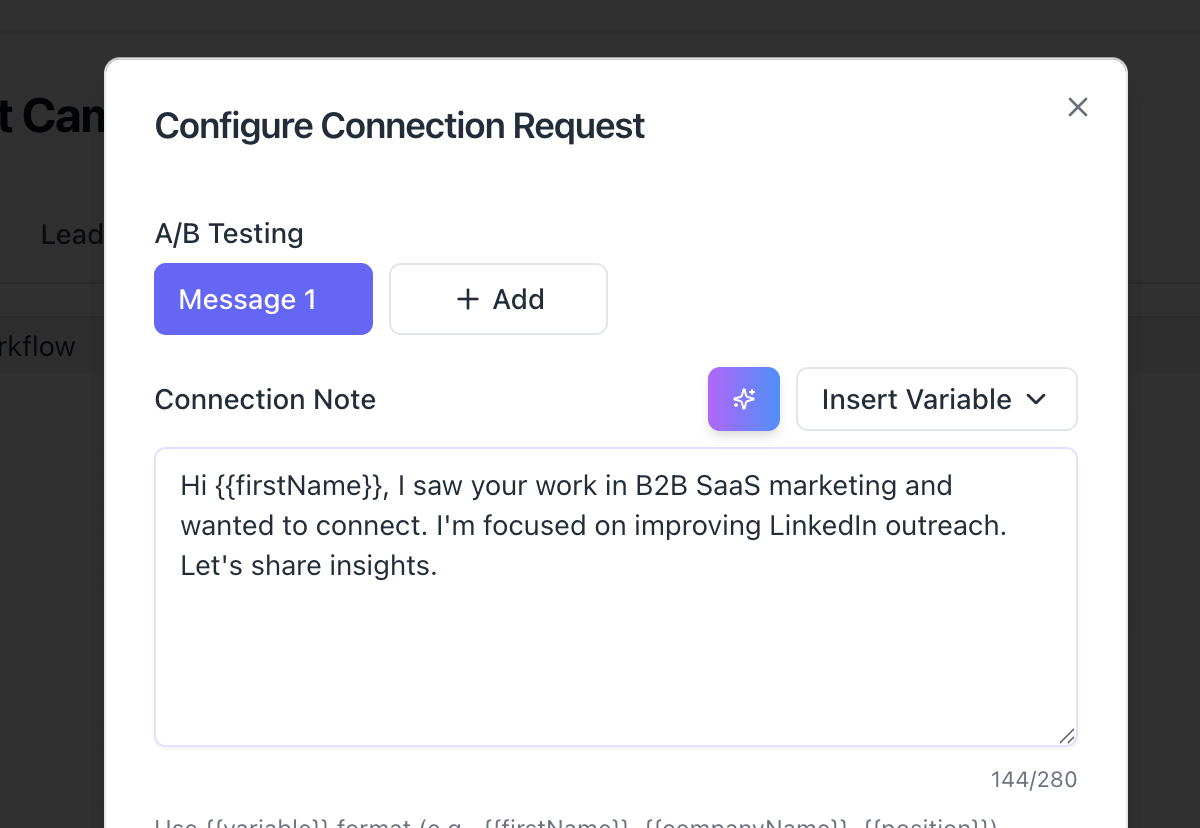Click the partially hidden Workflow item
1200x828 pixels.
pyautogui.click(x=38, y=347)
